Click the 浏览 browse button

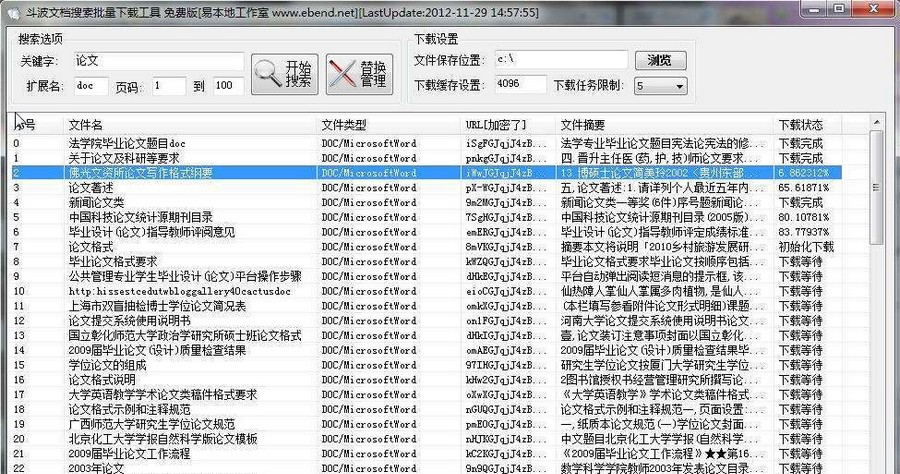[661, 60]
